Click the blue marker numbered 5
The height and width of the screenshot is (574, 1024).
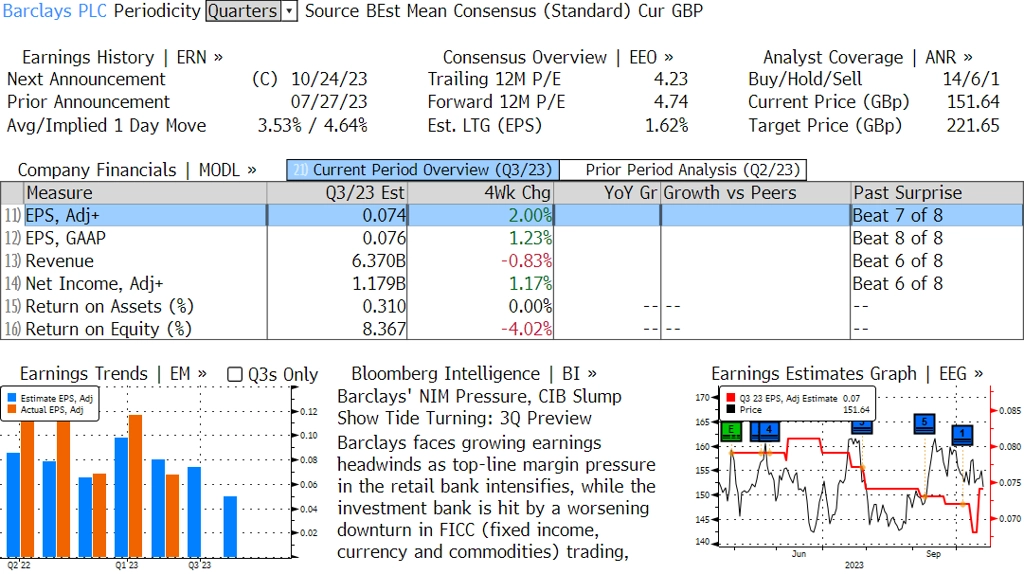[924, 423]
